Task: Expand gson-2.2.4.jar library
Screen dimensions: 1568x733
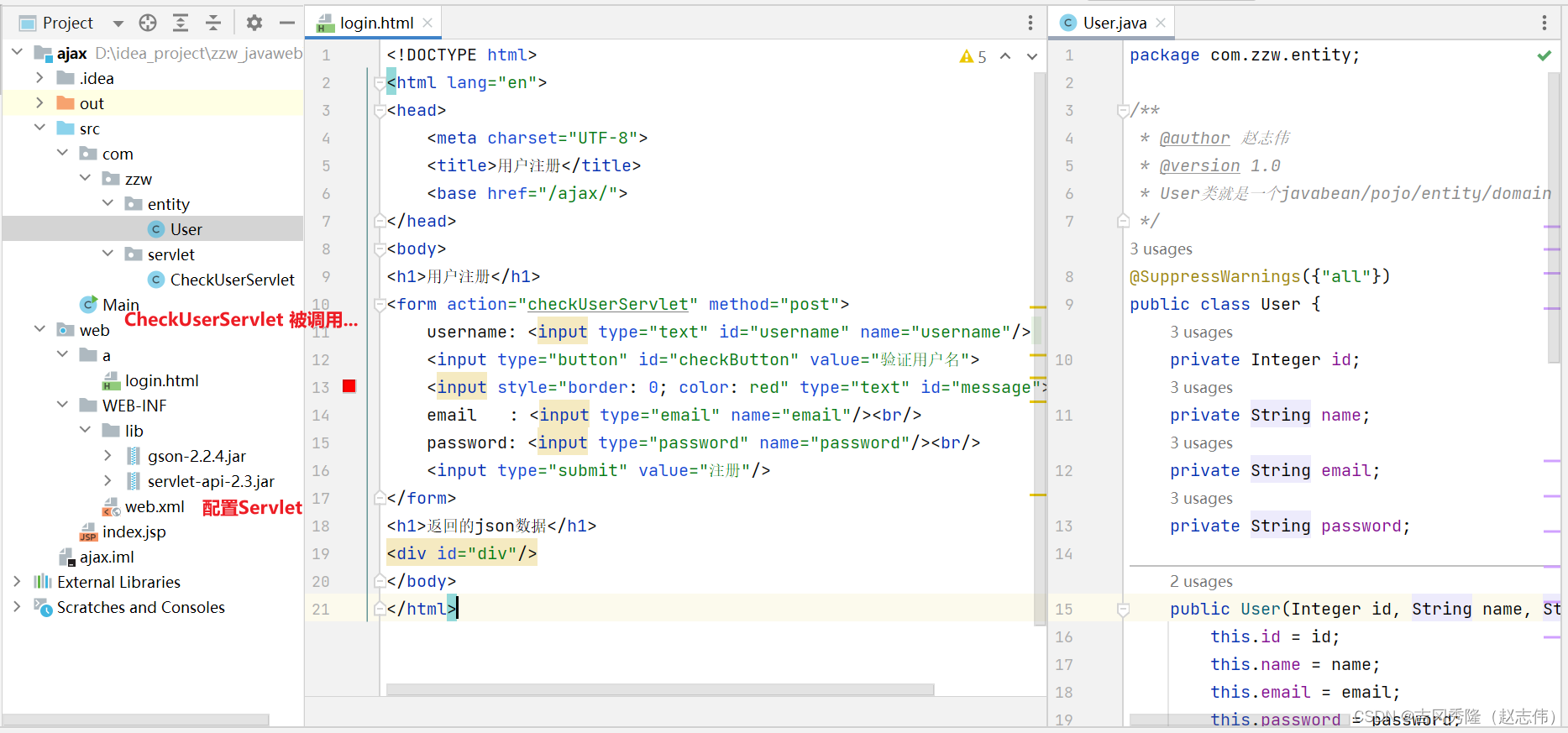Action: coord(108,455)
